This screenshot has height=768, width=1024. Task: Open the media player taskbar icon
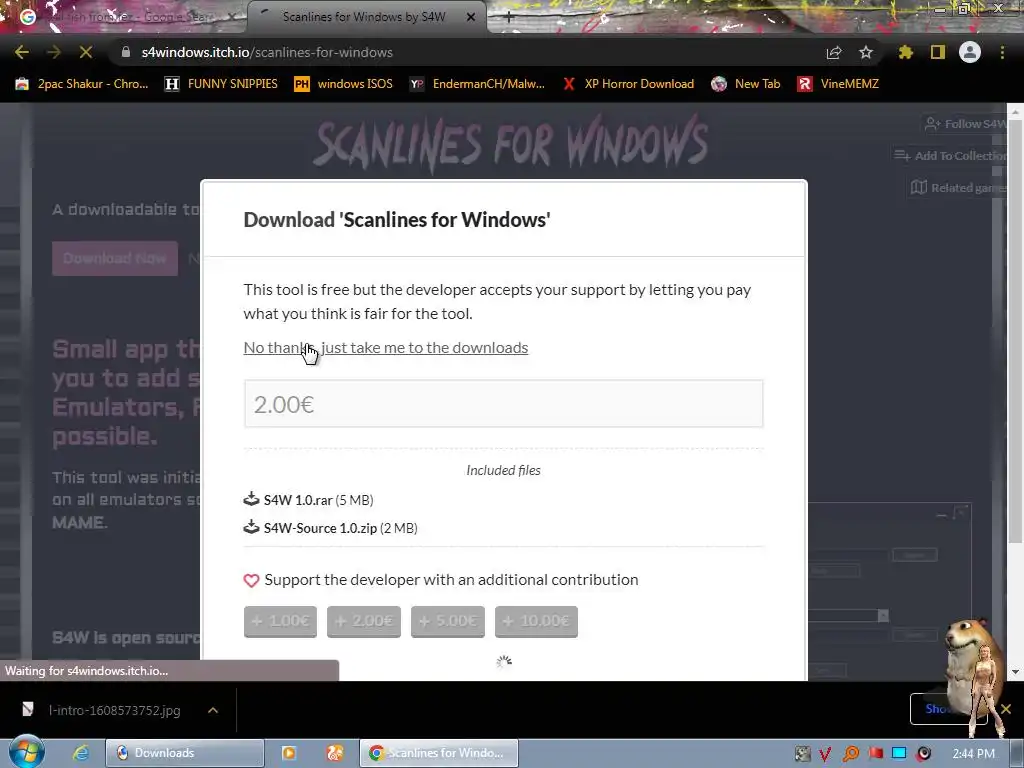coord(289,753)
